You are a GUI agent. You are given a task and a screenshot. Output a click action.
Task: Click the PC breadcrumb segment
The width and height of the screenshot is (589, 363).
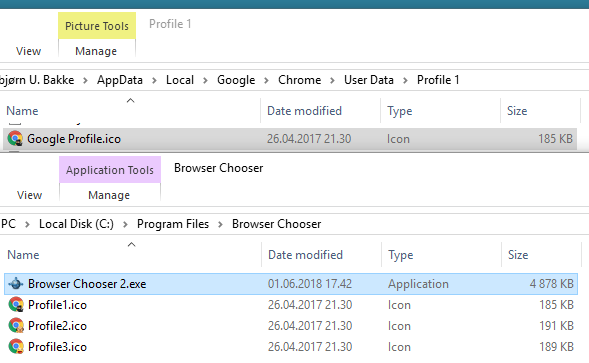(x=8, y=224)
